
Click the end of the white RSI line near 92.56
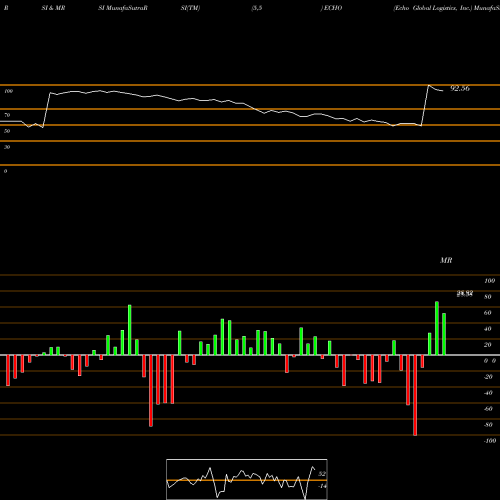[x=442, y=91]
